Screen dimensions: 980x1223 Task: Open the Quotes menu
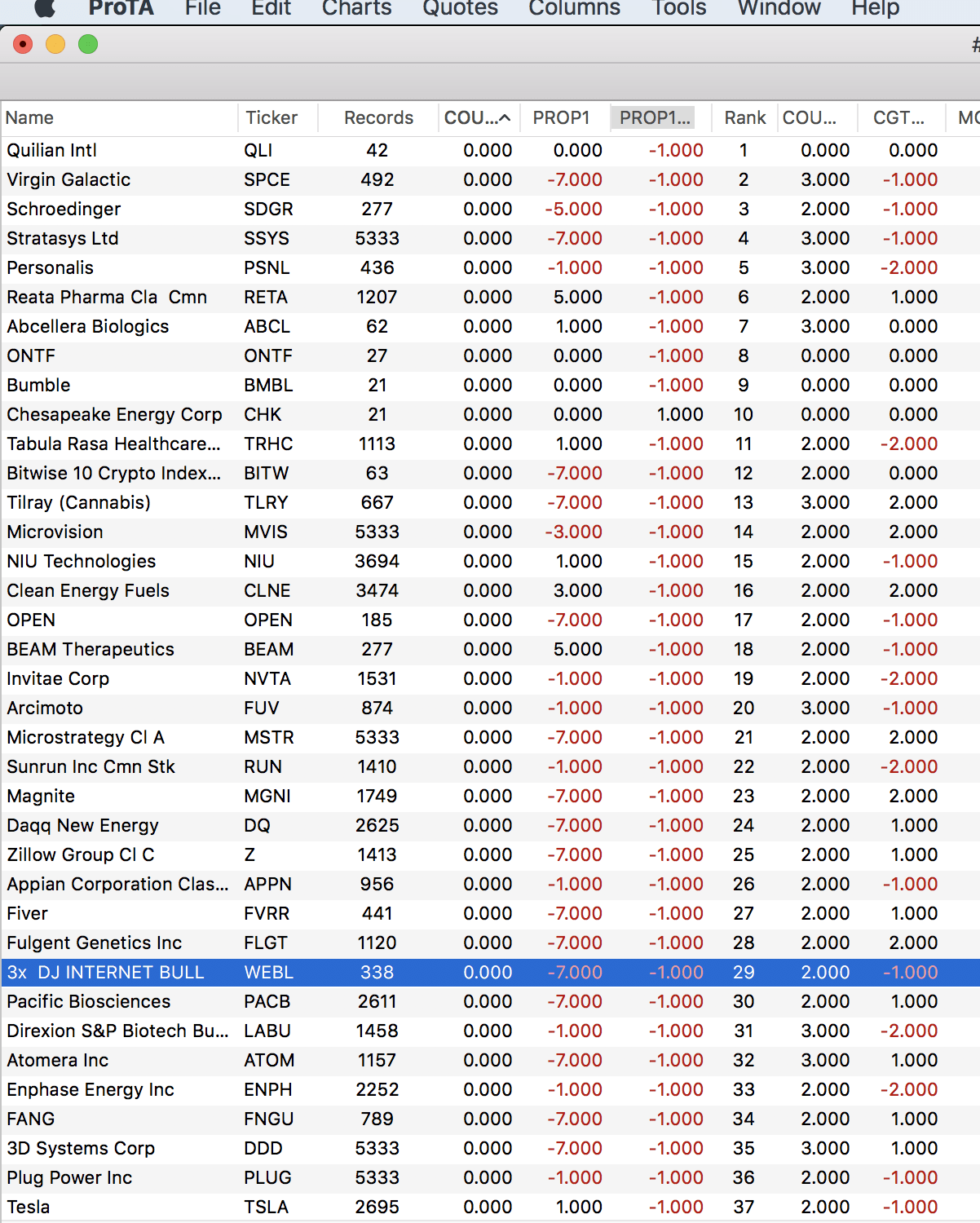[460, 8]
